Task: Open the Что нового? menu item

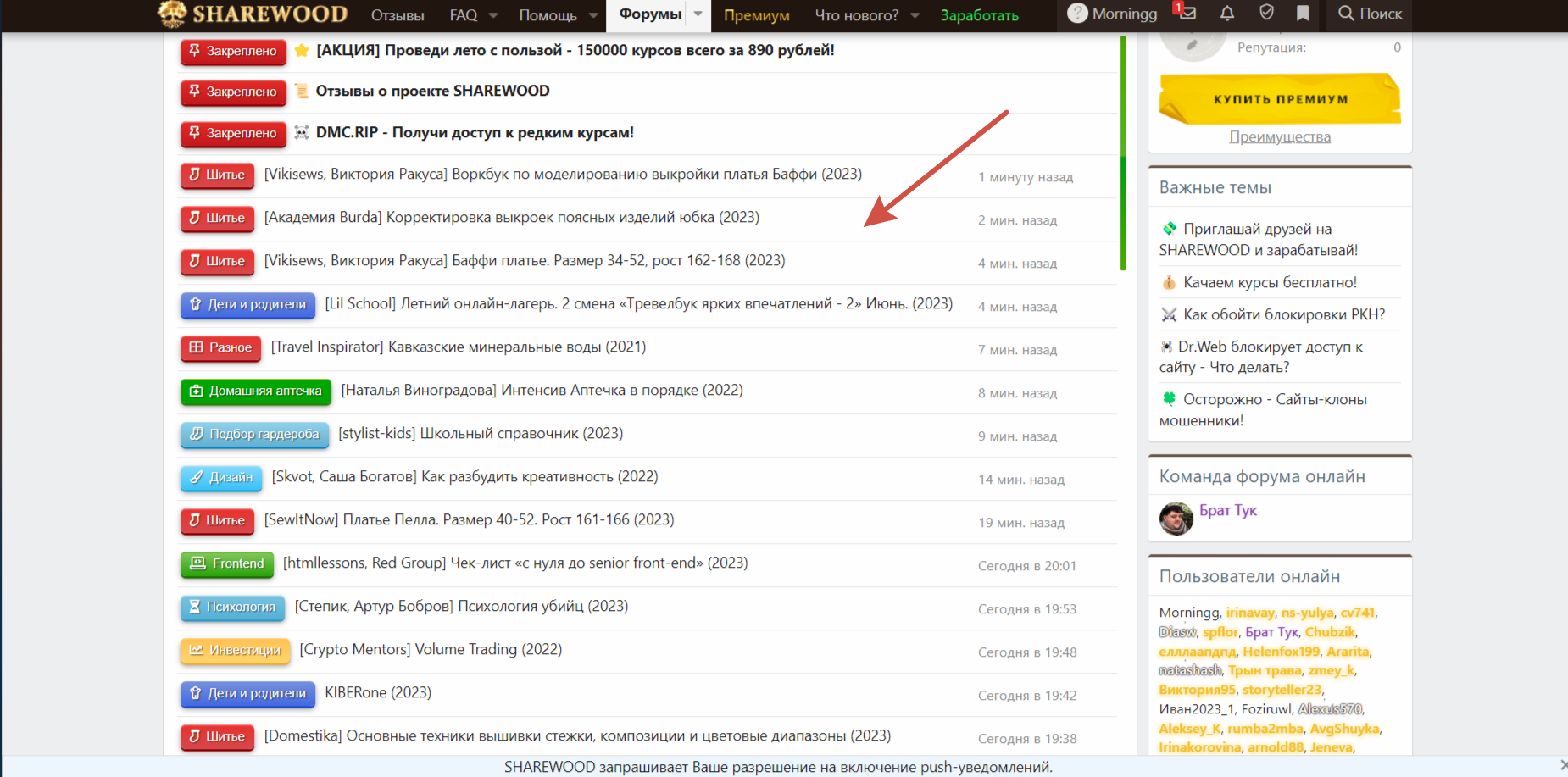Action: [x=856, y=15]
